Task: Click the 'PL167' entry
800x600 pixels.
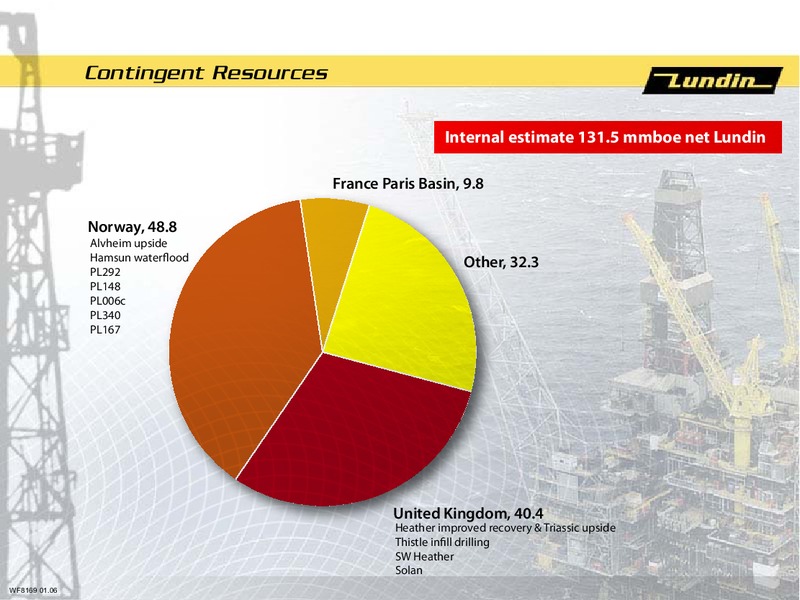Action: (x=105, y=330)
